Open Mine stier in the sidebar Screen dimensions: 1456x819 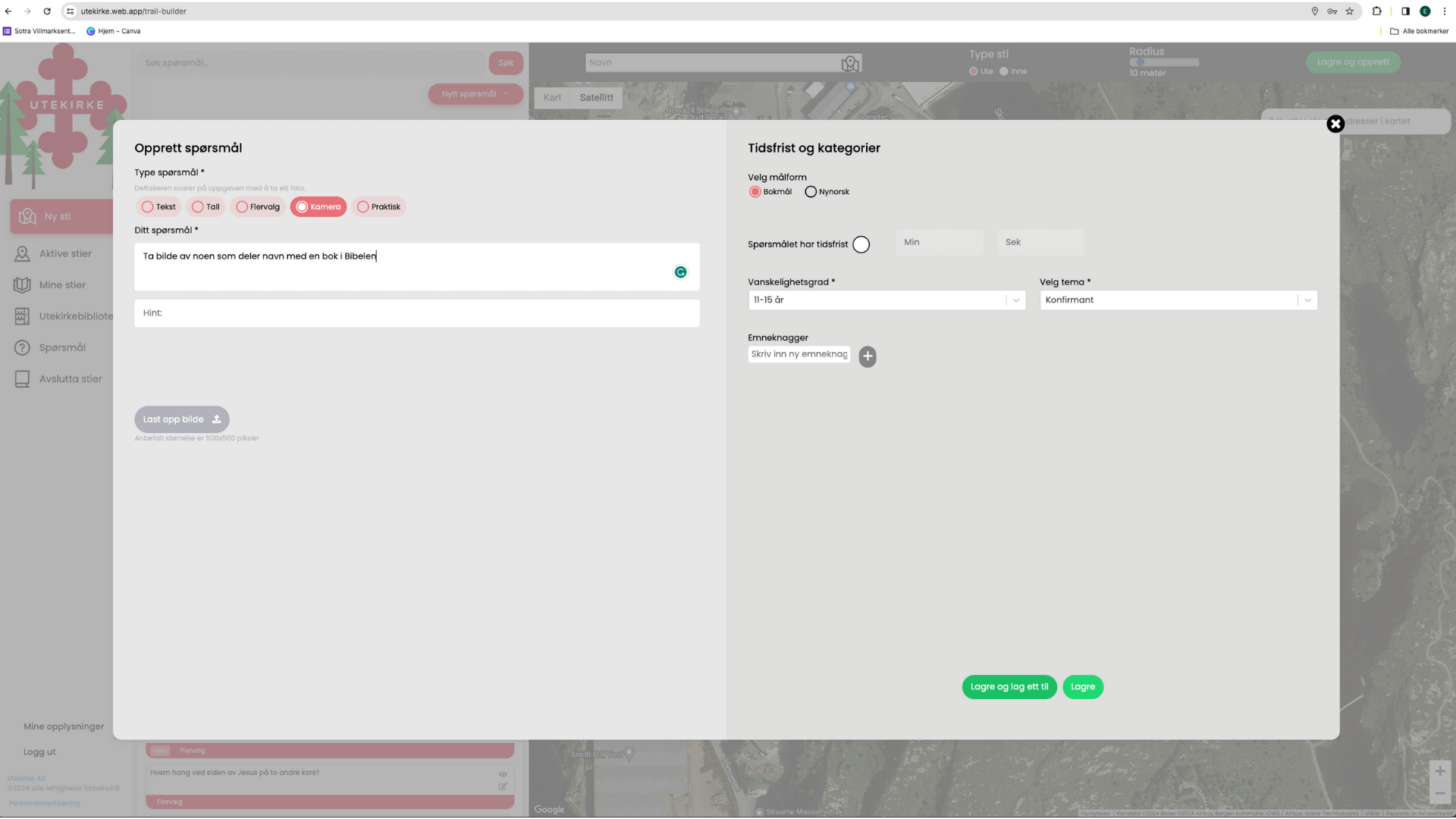click(x=62, y=285)
